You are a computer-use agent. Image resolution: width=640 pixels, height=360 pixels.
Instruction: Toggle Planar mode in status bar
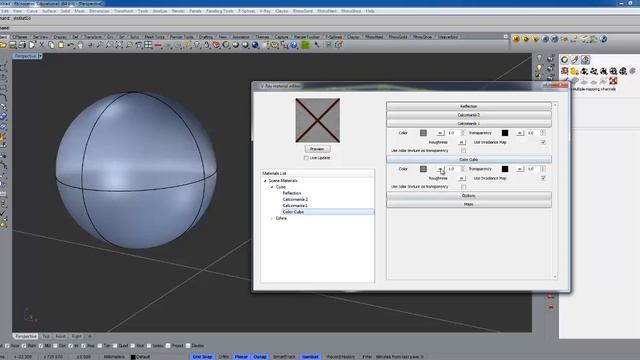[241, 357]
